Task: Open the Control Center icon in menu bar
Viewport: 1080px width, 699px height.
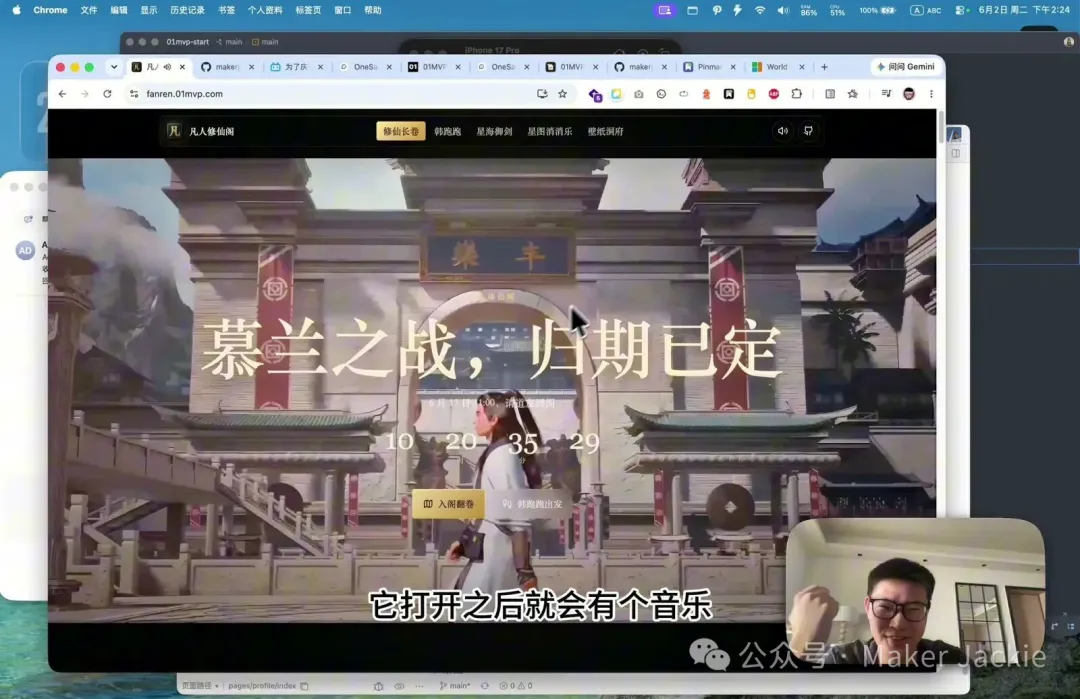Action: click(962, 10)
